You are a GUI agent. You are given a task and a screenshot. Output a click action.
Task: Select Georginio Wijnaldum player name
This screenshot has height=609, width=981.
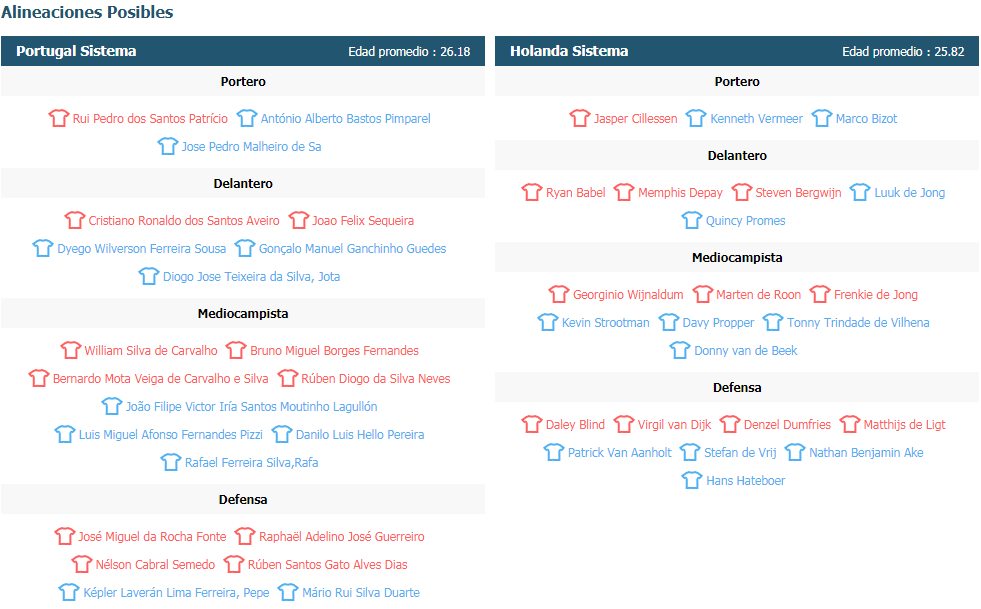(x=628, y=295)
